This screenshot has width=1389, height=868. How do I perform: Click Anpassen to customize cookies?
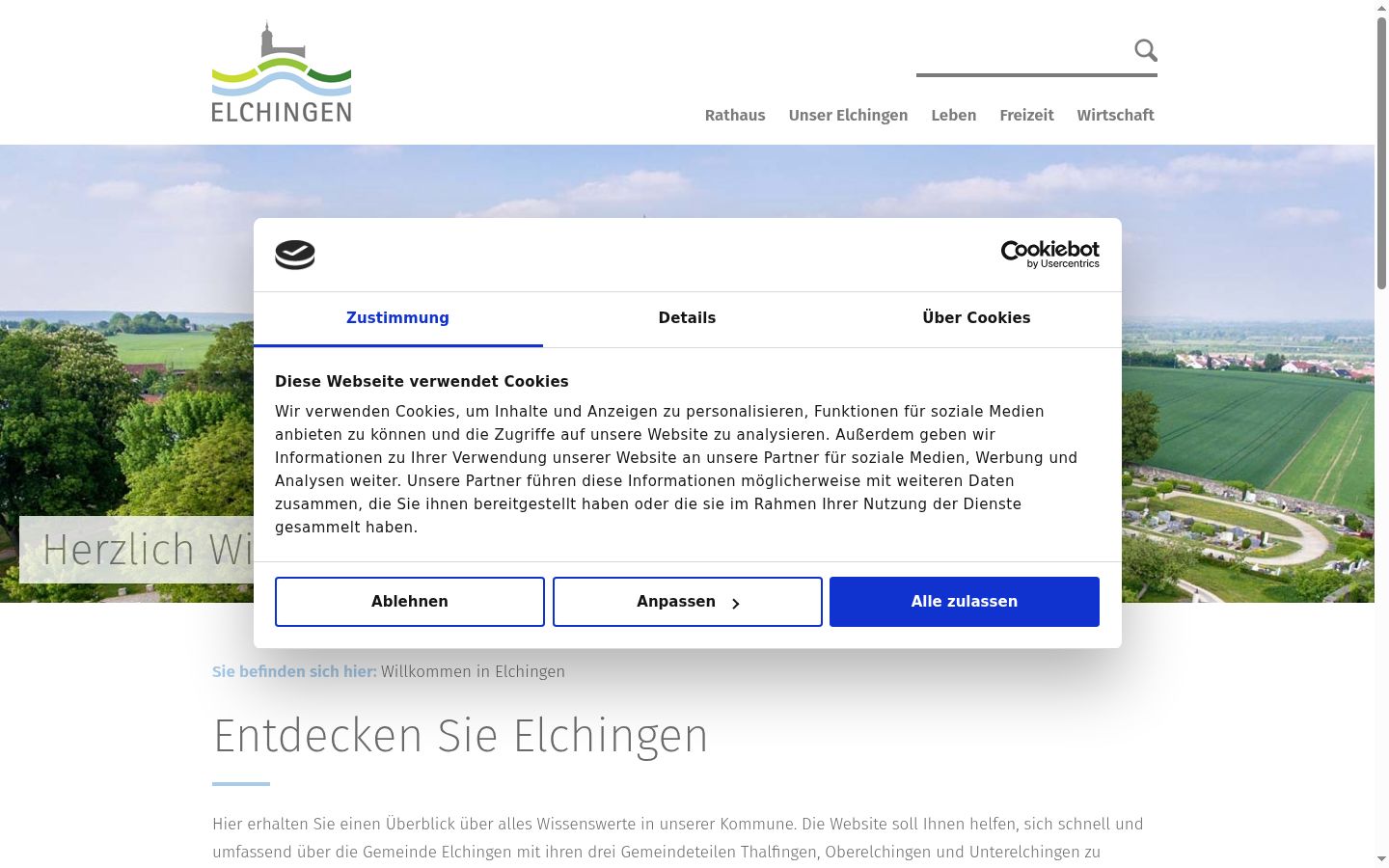[688, 602]
